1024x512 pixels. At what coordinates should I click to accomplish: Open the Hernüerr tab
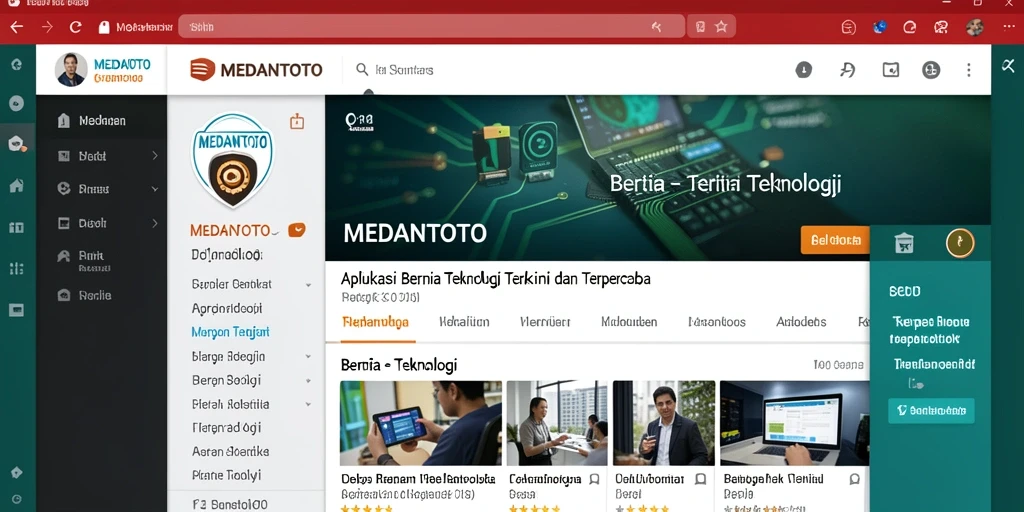545,322
